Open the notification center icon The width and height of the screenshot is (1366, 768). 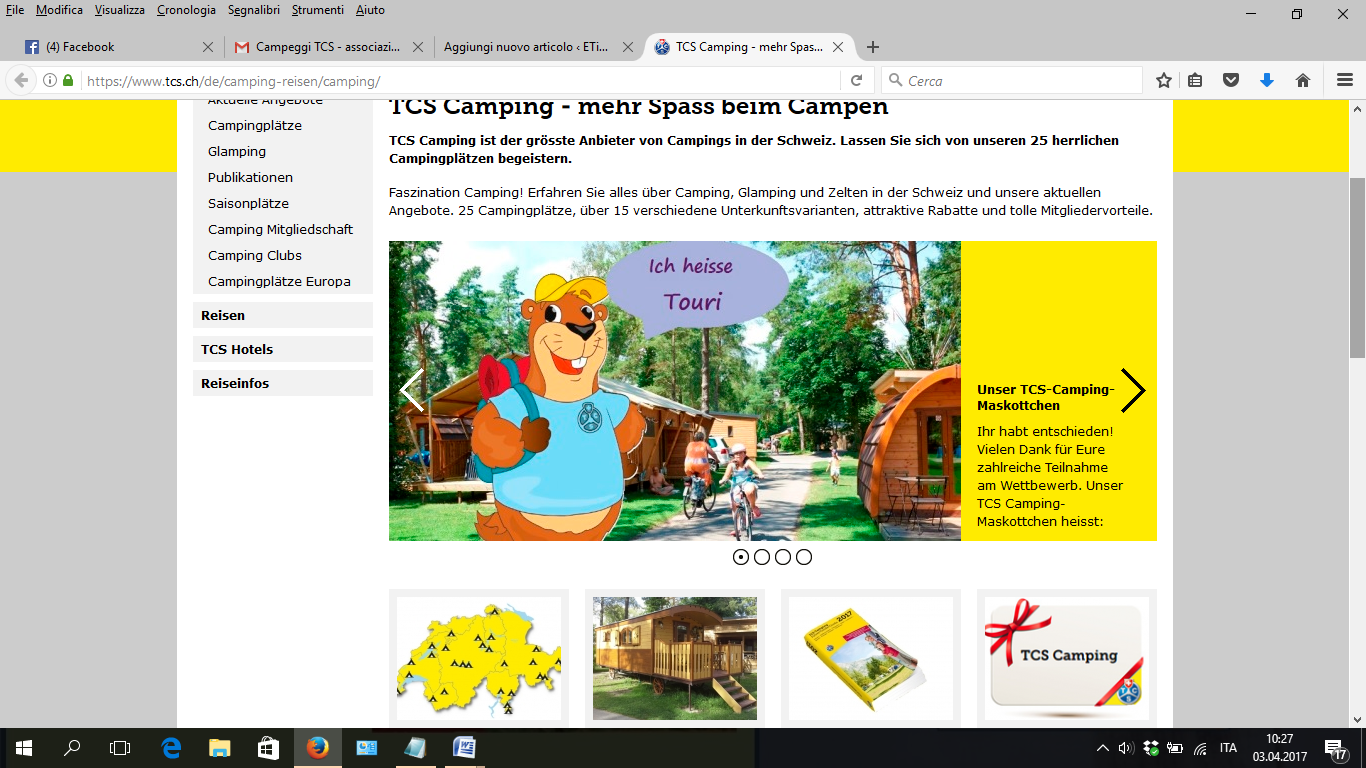pos(1334,748)
